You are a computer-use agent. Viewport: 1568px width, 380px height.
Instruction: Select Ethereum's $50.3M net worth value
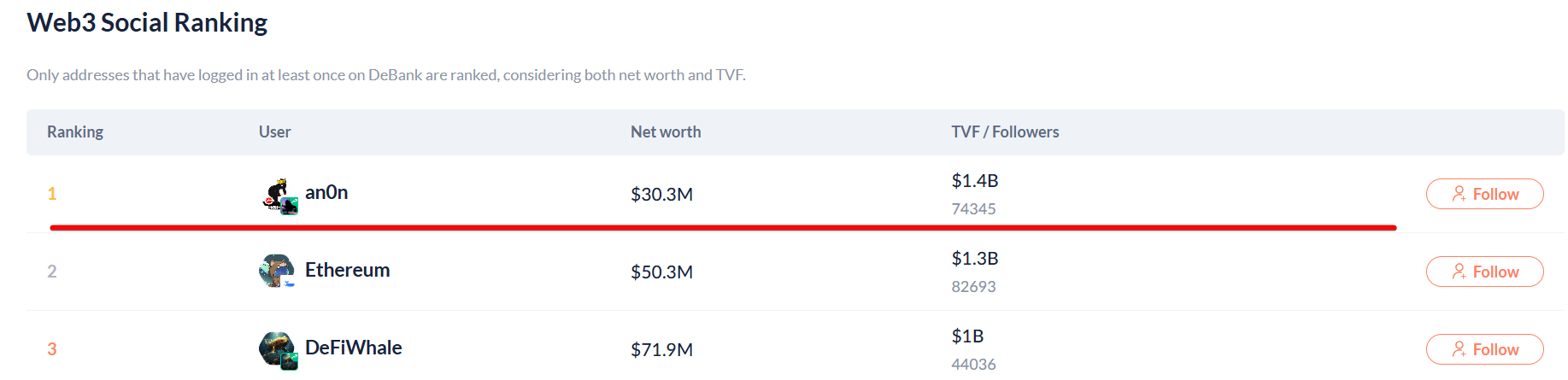(661, 272)
